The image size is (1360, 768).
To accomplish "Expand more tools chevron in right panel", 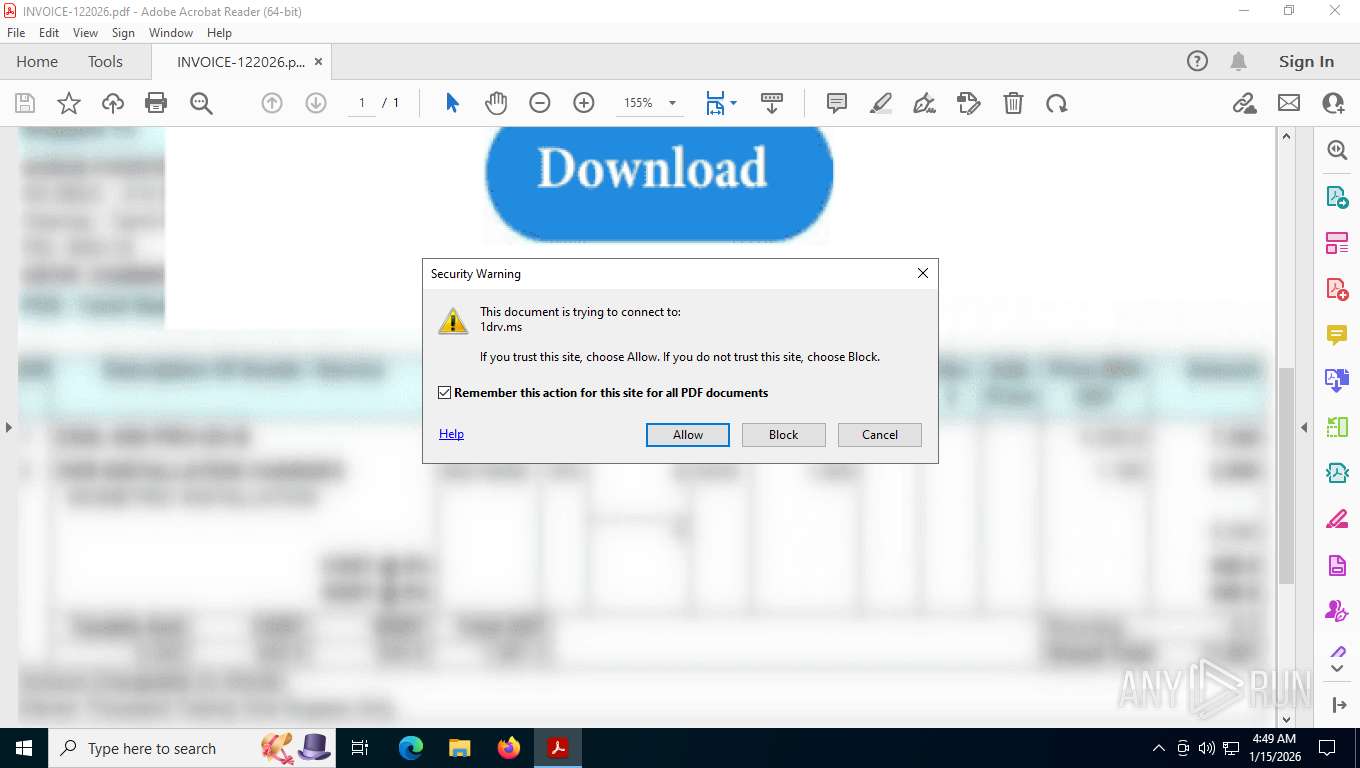I will (1337, 667).
